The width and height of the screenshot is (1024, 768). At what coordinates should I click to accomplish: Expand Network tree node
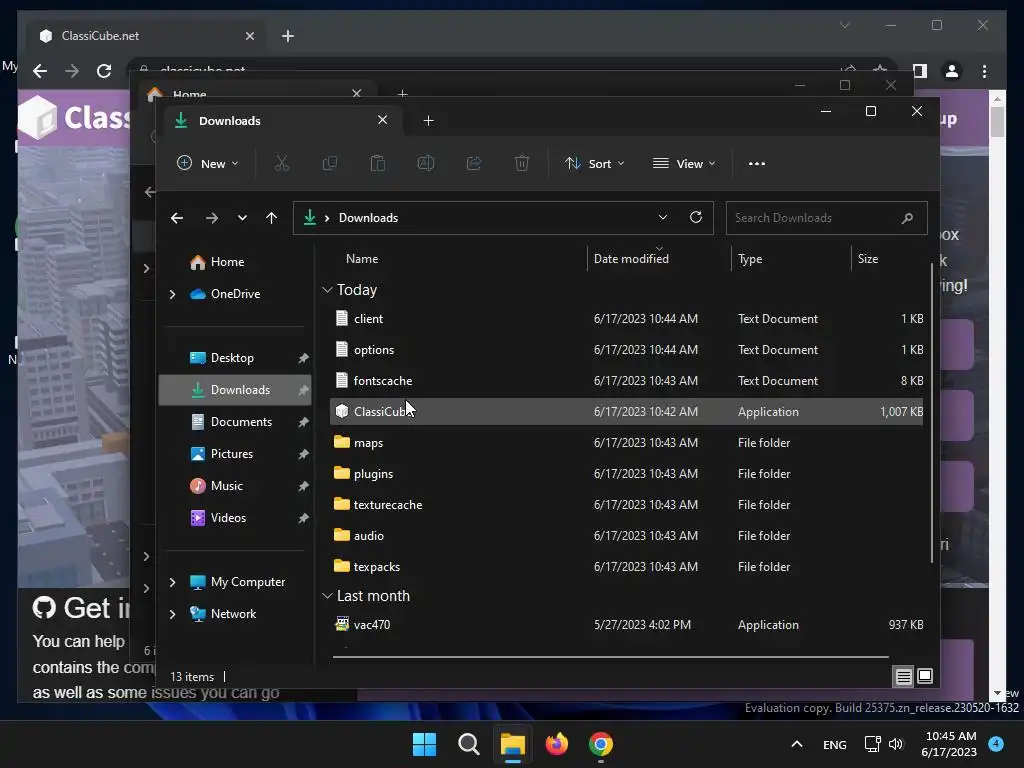(x=172, y=614)
